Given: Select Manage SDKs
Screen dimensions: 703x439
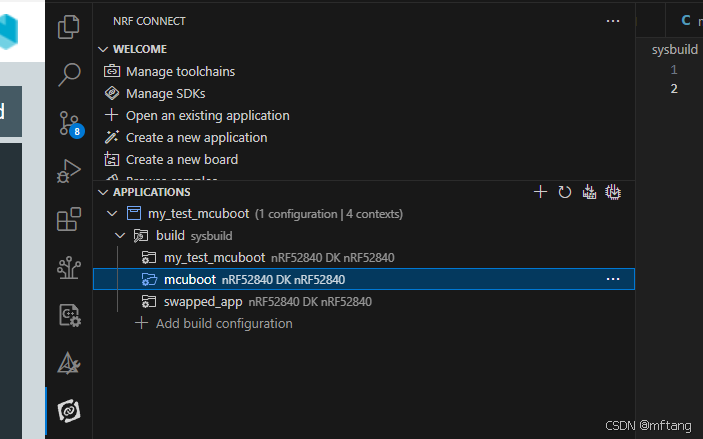Looking at the screenshot, I should coord(165,93).
